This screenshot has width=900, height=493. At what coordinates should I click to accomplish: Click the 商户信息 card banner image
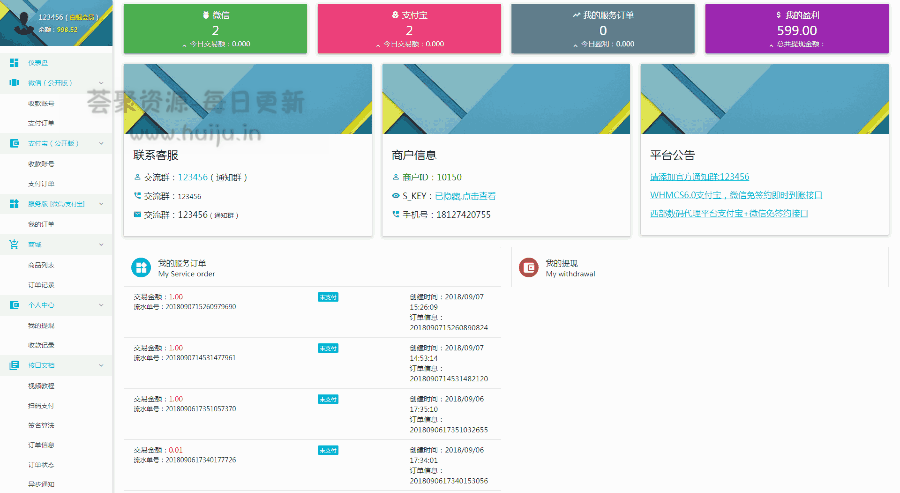[x=506, y=99]
